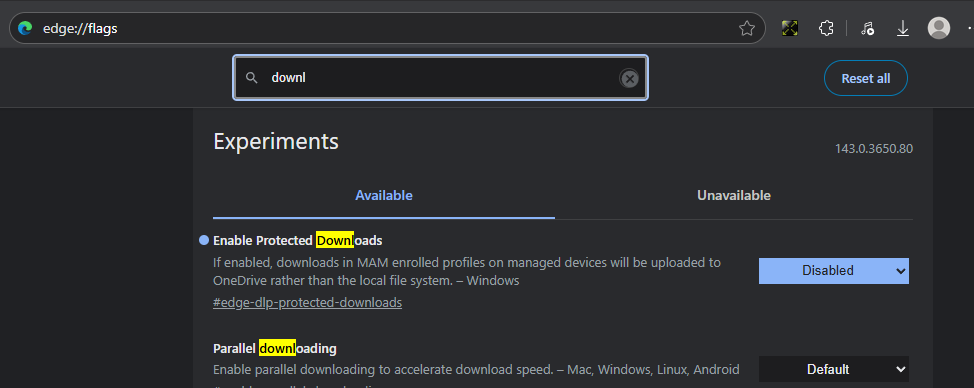Click the Reset all button
Image resolution: width=974 pixels, height=388 pixels.
[865, 78]
